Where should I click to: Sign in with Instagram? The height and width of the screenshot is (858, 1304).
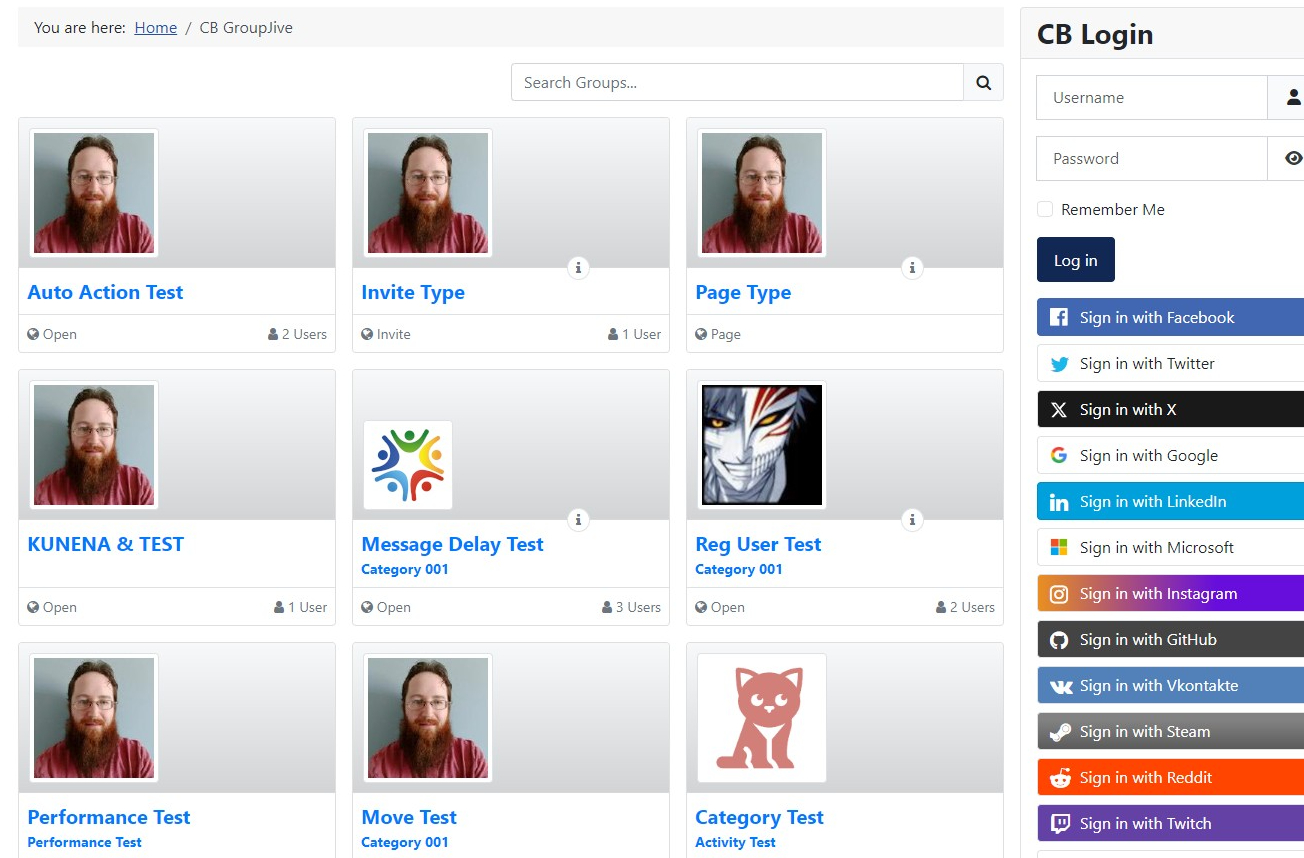click(x=1170, y=593)
